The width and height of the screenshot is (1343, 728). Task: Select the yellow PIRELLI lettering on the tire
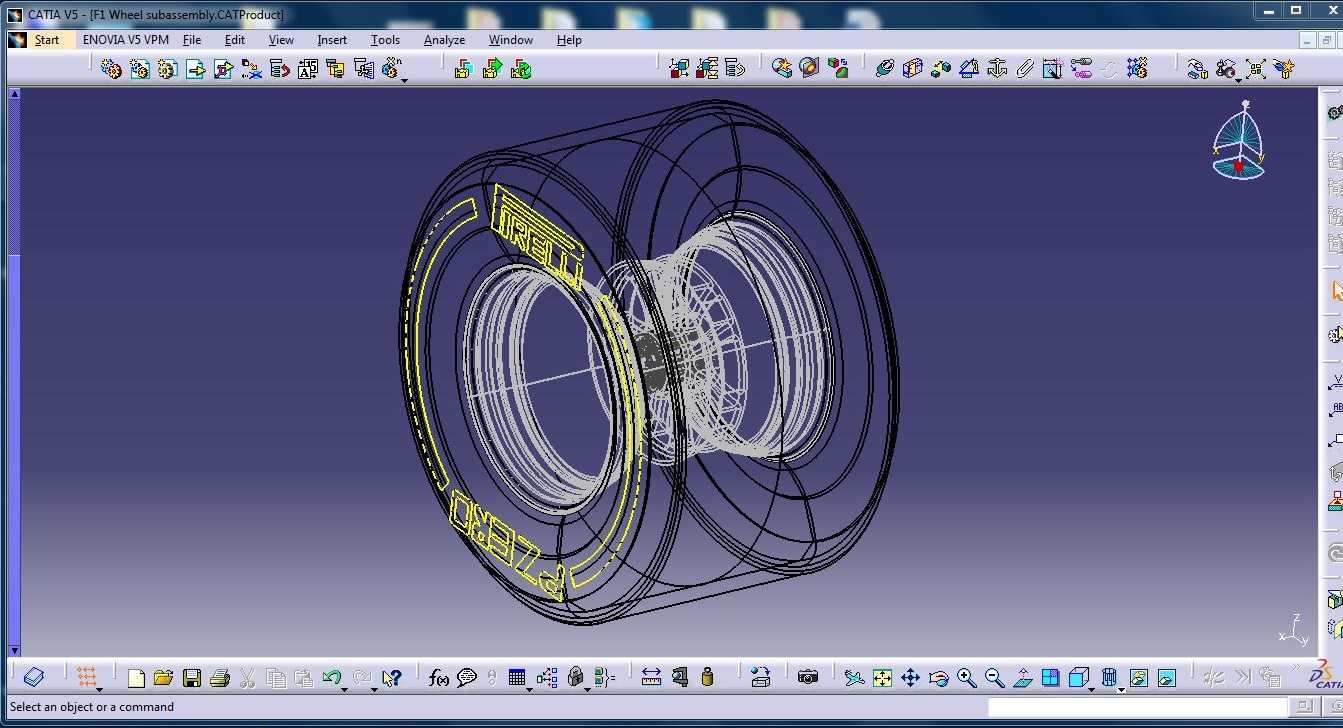538,238
